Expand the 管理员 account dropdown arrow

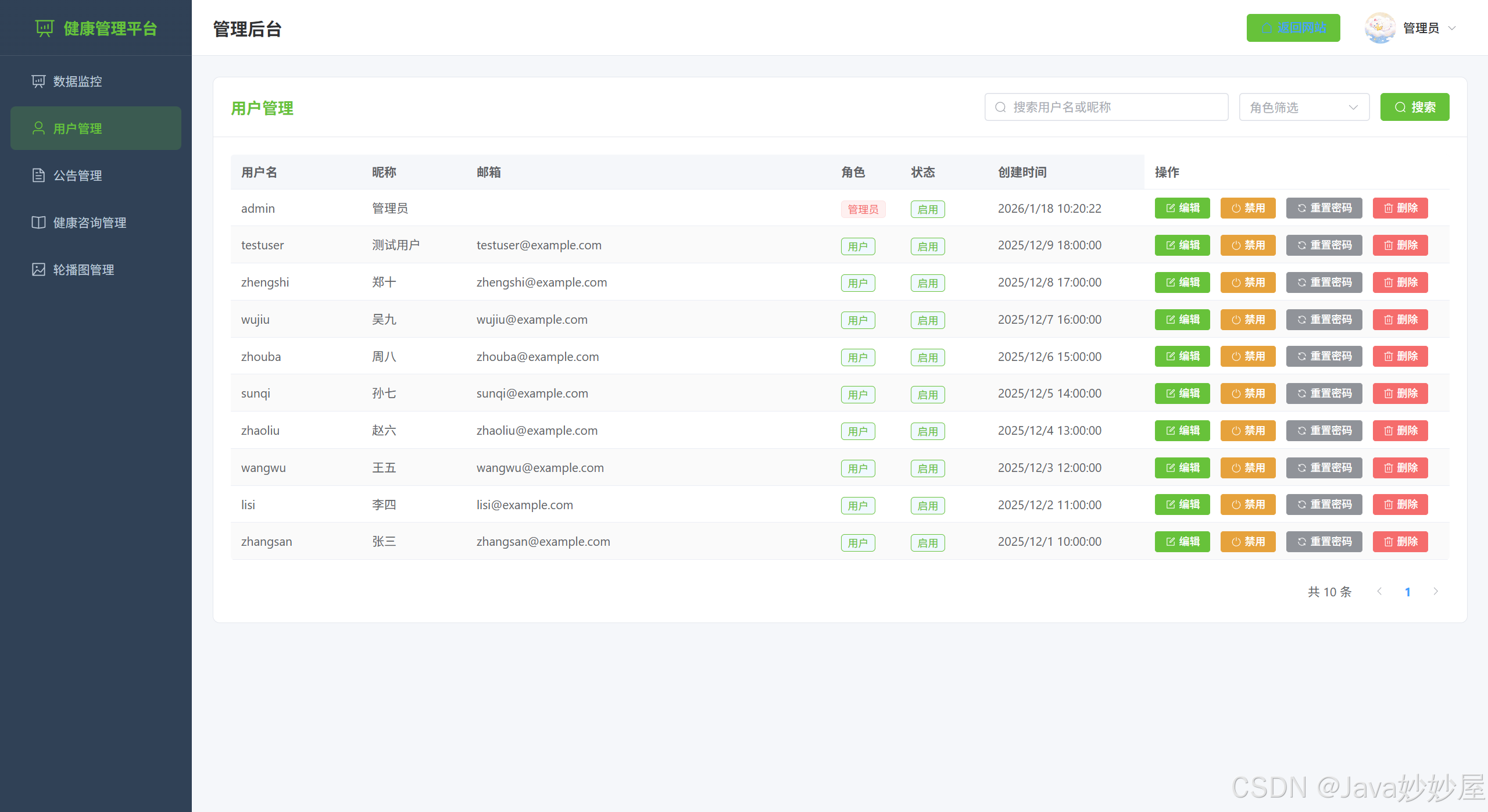pyautogui.click(x=1452, y=28)
